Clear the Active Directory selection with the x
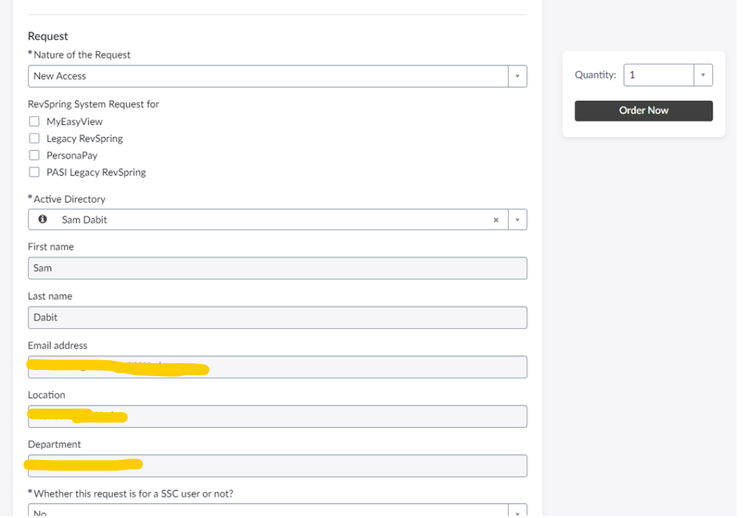The height and width of the screenshot is (518, 743). (x=496, y=220)
